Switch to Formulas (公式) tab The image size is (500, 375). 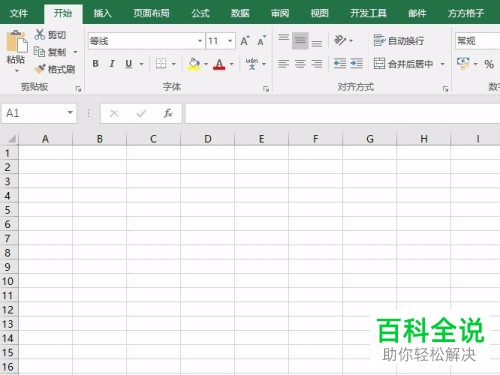tap(200, 13)
